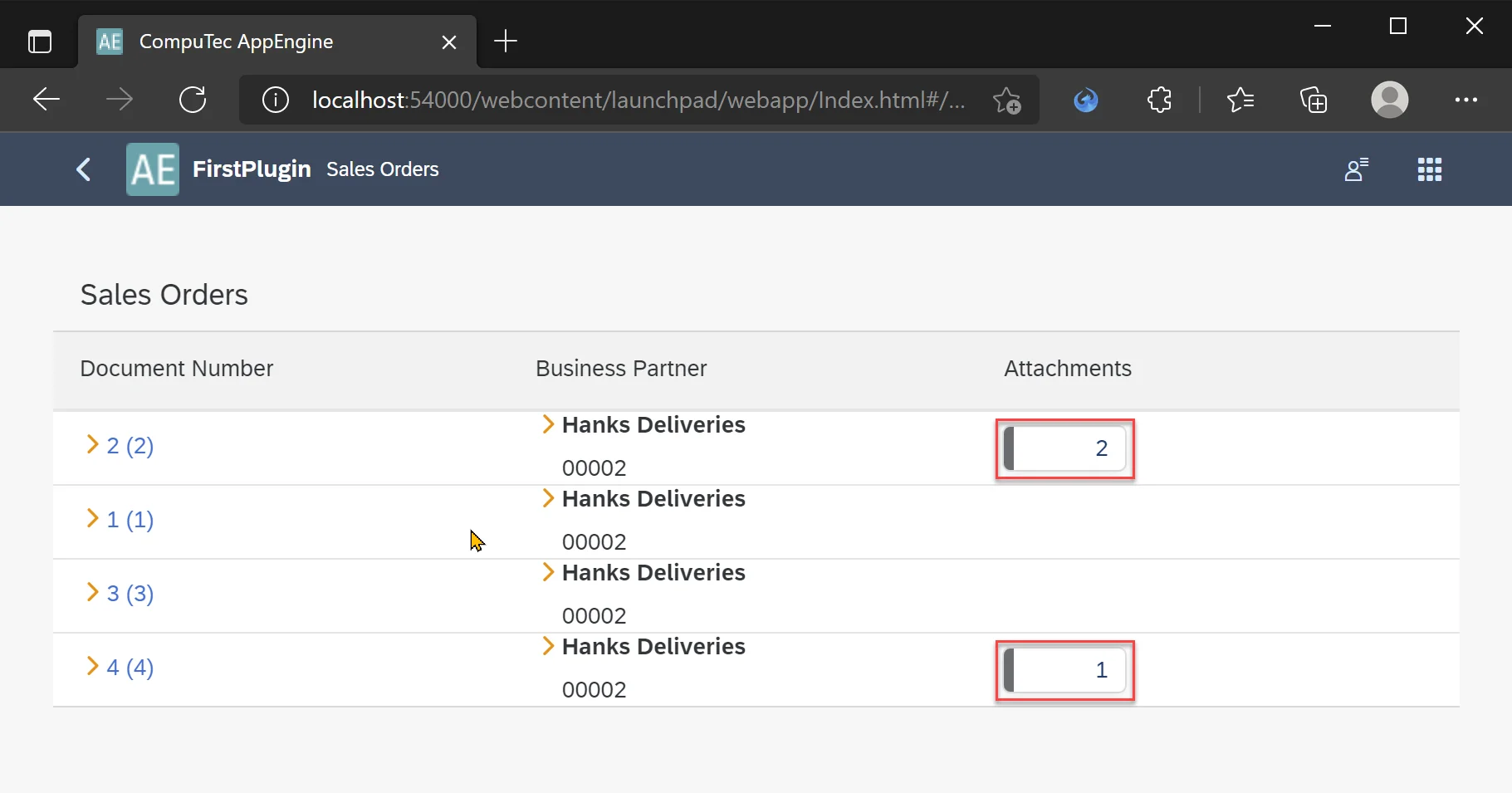The width and height of the screenshot is (1512, 793).
Task: Open the user settings icon in header
Action: coord(1356,169)
